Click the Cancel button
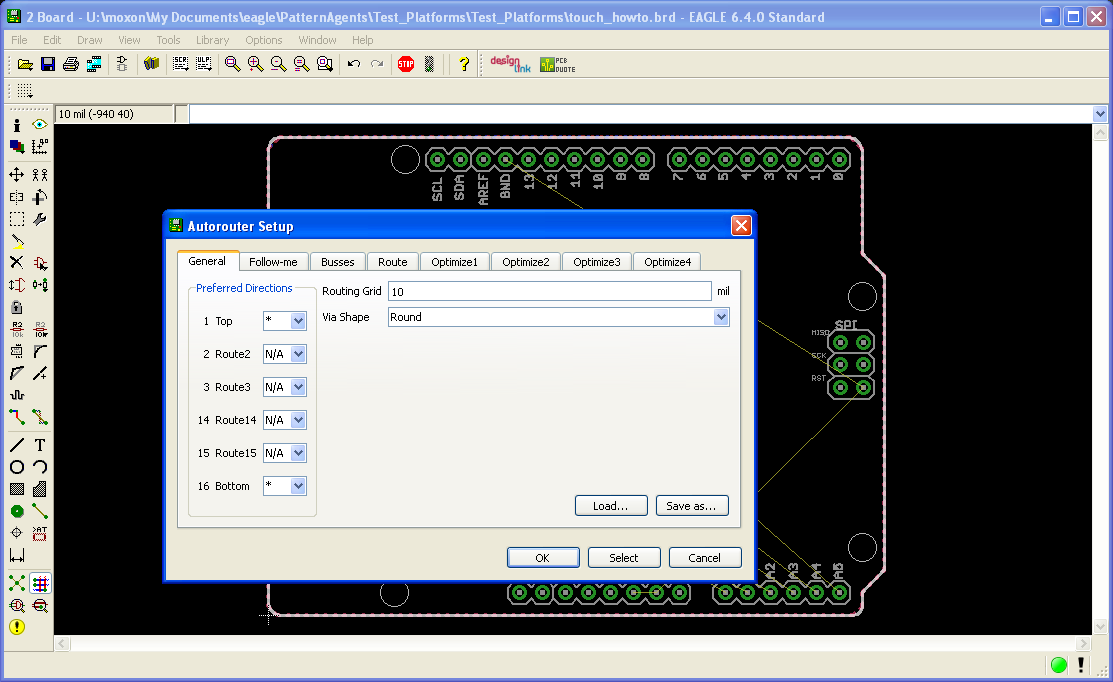 [x=705, y=558]
